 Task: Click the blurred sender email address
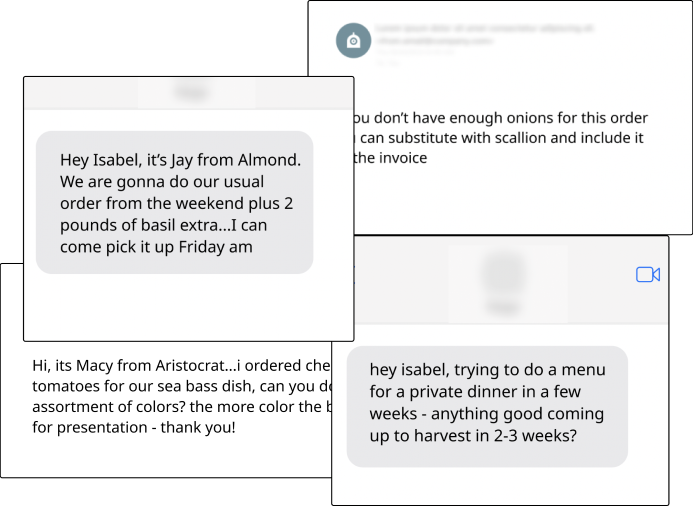click(x=434, y=41)
